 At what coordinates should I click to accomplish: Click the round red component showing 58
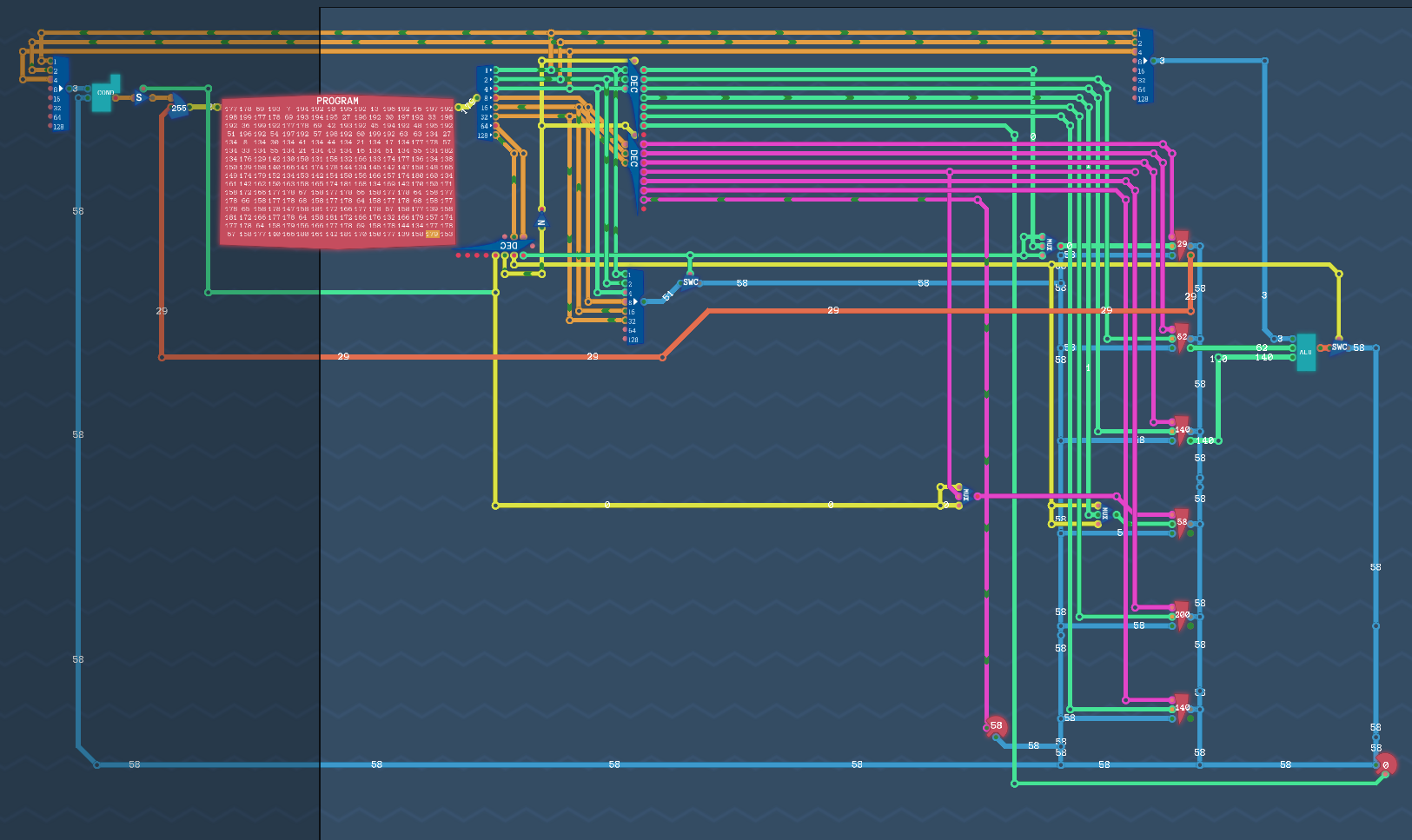coord(996,726)
